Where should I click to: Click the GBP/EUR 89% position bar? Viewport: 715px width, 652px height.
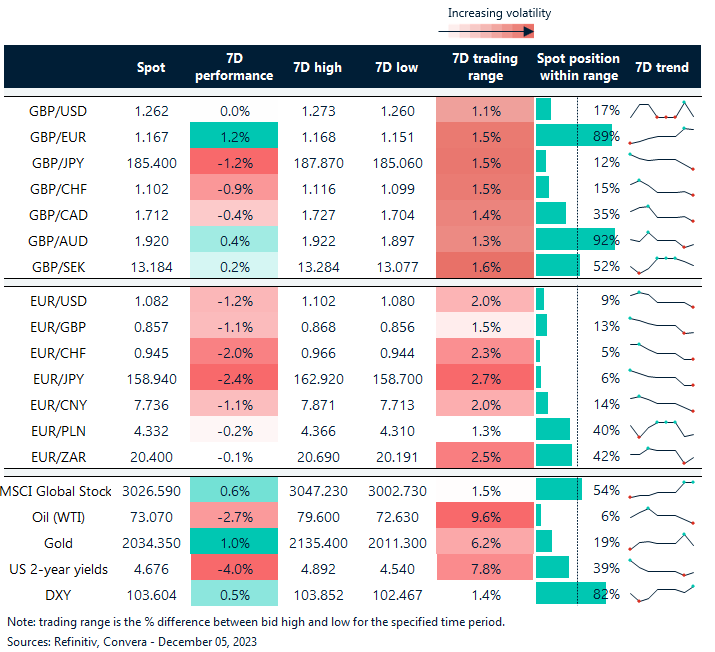click(572, 136)
